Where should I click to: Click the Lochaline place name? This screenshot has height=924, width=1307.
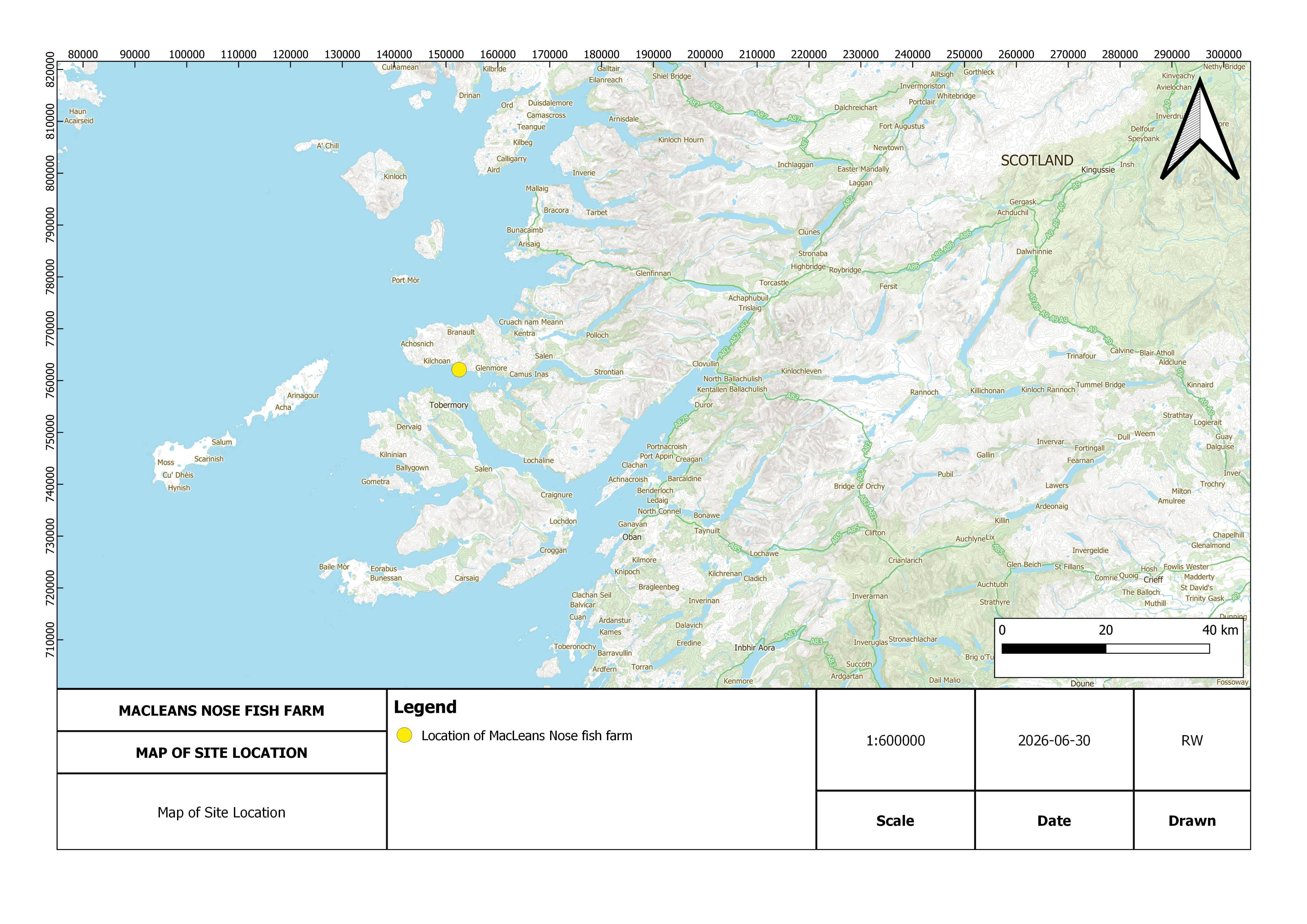click(538, 461)
